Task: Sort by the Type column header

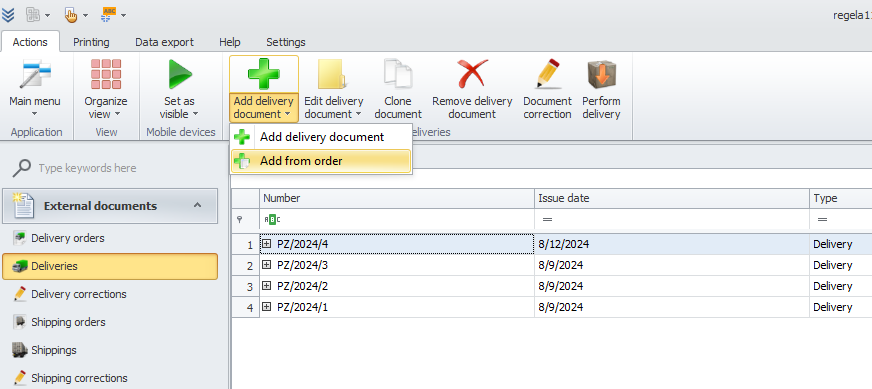Action: coord(841,198)
